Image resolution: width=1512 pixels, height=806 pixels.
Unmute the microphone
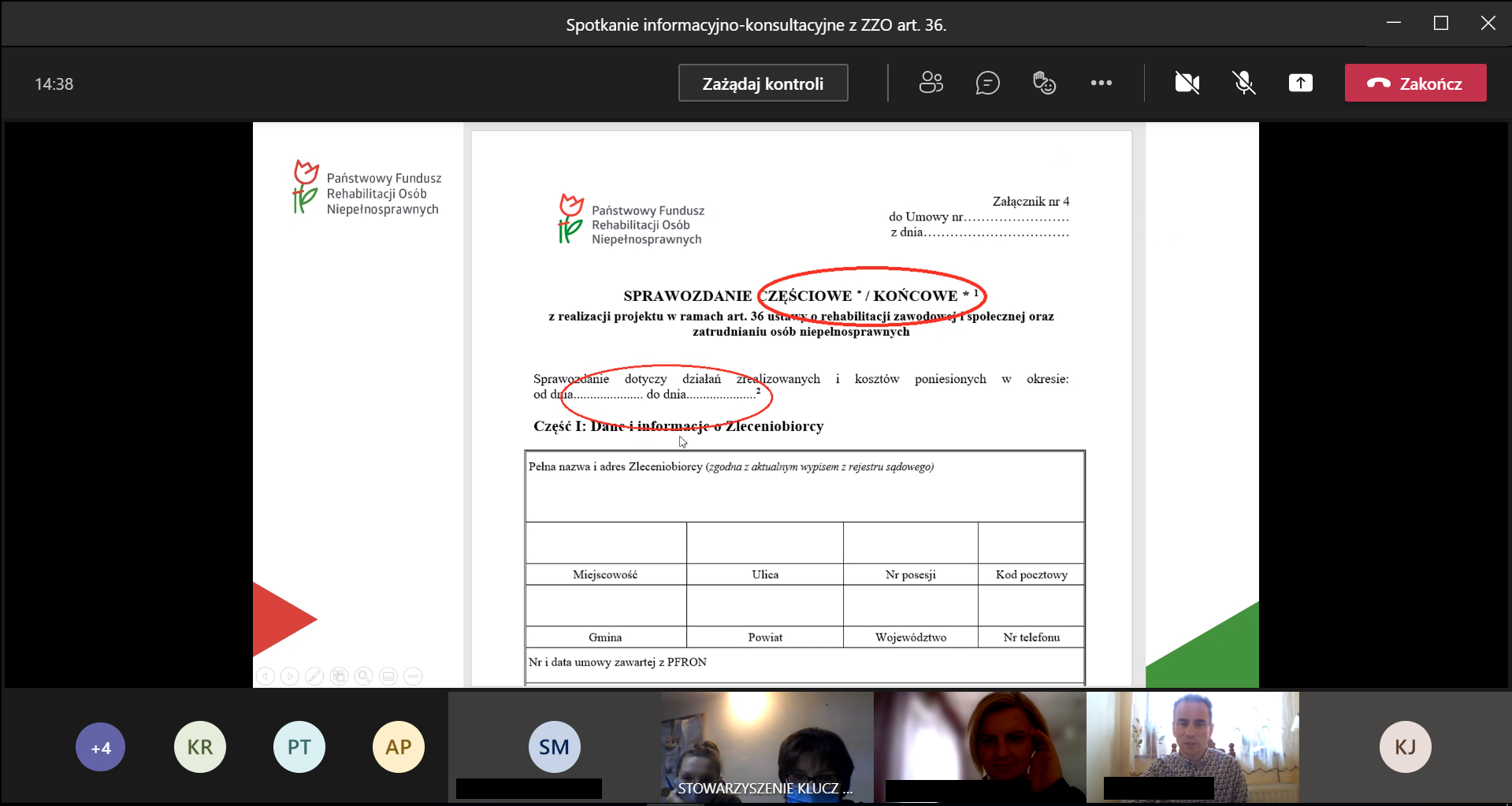1243,83
